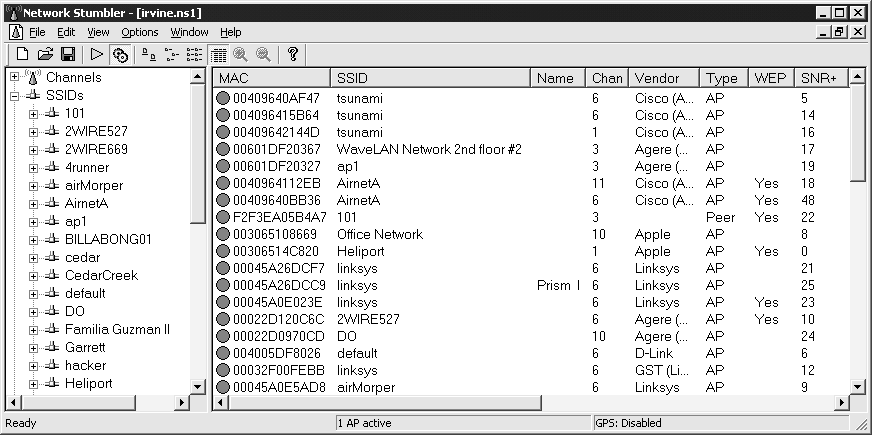
Task: Select the Office Network SSID row
Action: pyautogui.click(x=531, y=234)
